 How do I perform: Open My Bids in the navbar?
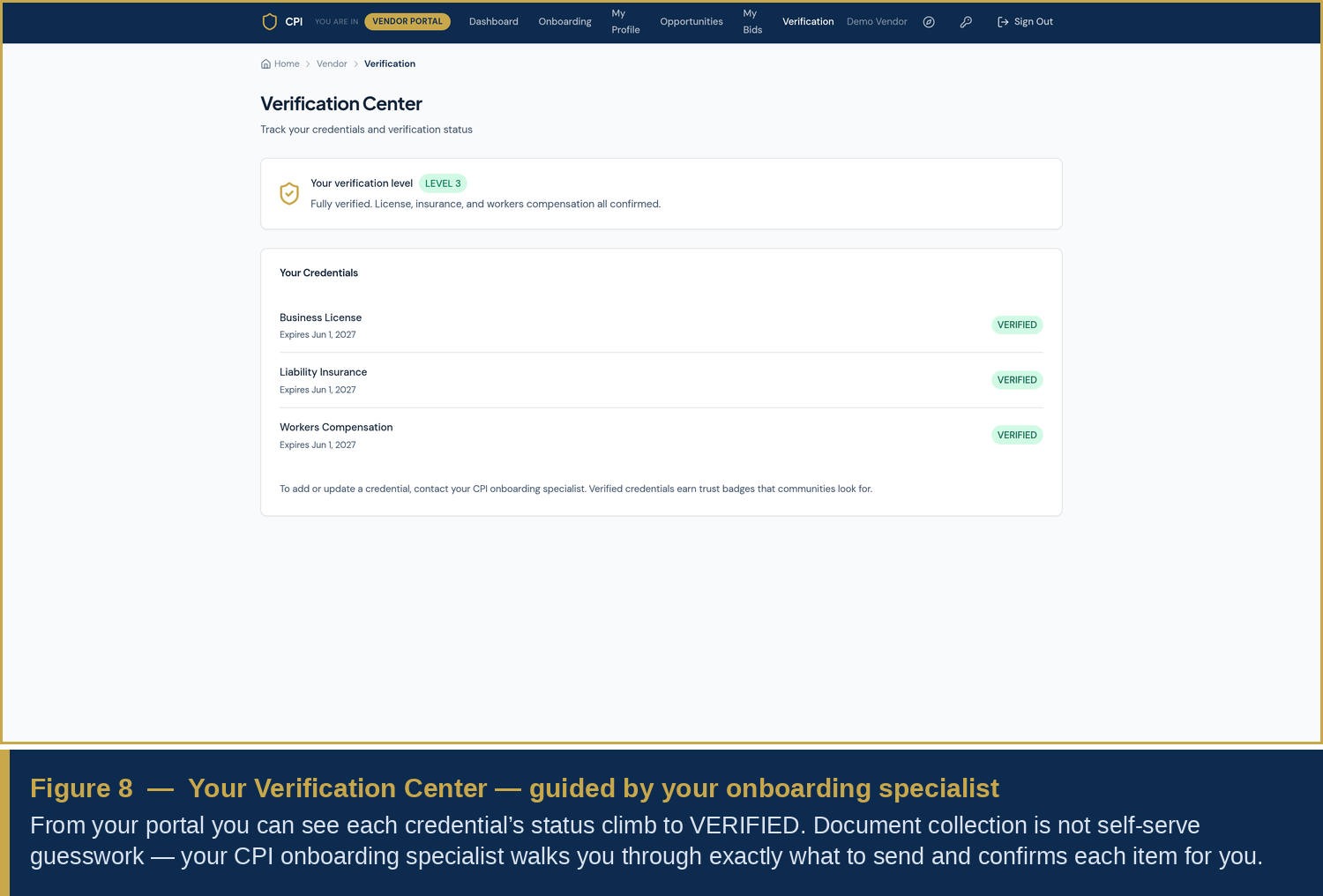pos(752,22)
